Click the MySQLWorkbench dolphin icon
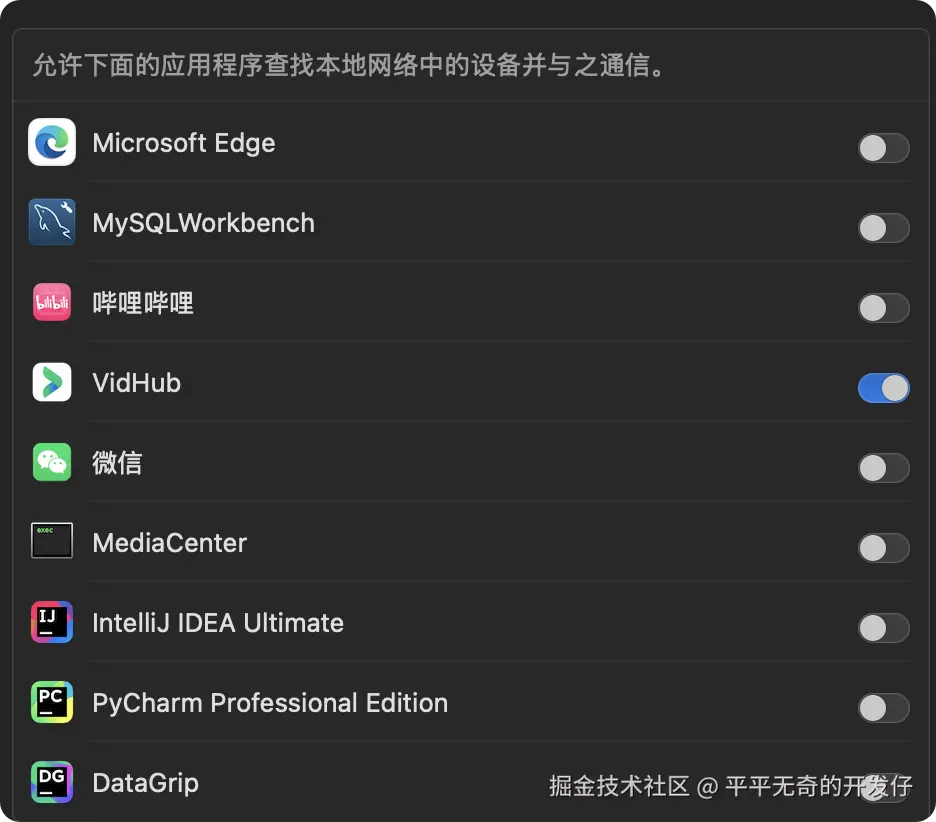 [x=52, y=223]
